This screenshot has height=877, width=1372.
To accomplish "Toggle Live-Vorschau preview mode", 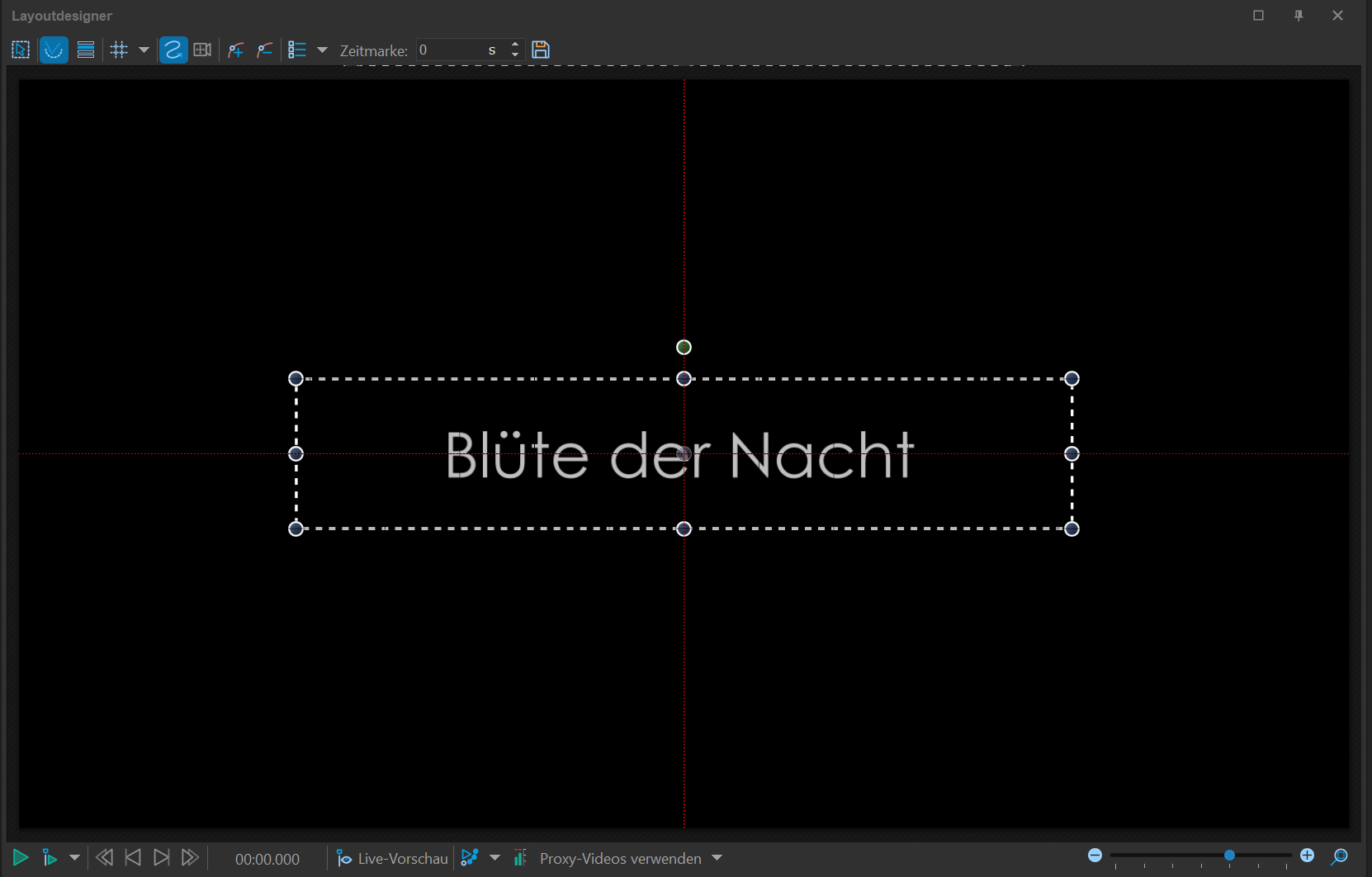I will click(392, 858).
